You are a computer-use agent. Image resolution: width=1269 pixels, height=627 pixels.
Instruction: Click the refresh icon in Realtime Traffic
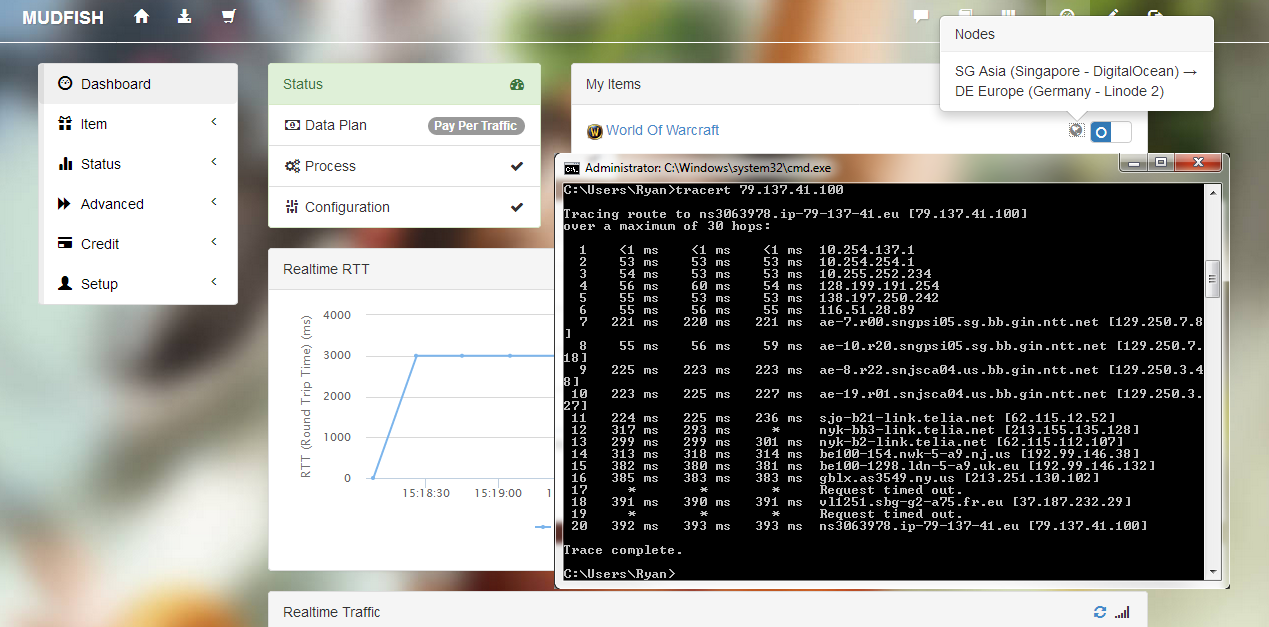pos(1100,612)
